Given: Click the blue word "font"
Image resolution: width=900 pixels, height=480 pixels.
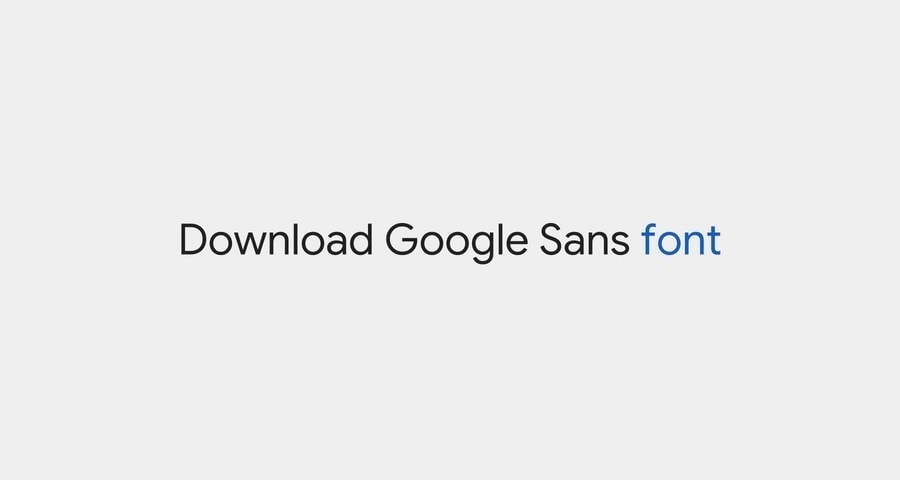Looking at the screenshot, I should point(681,239).
